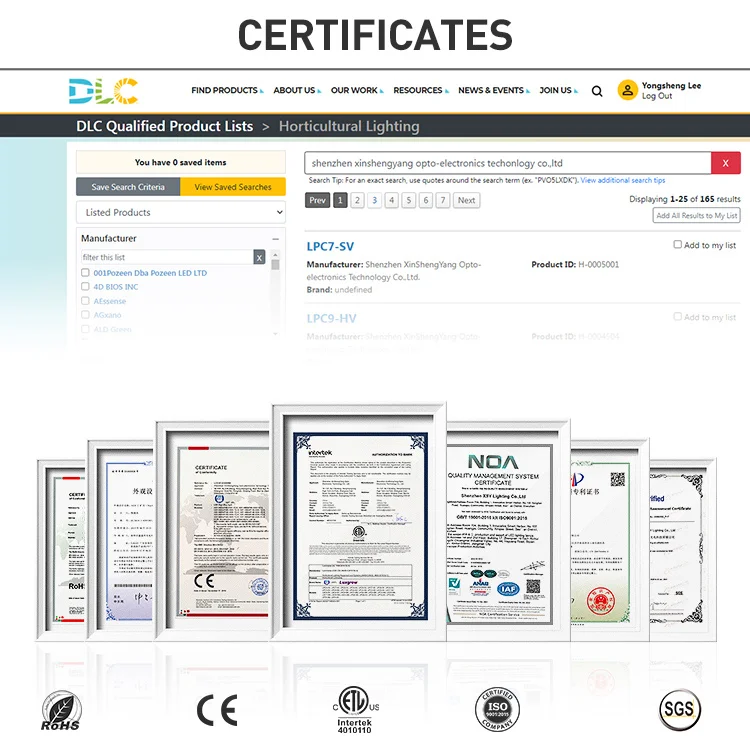This screenshot has width=750, height=749.
Task: Click Save Search Criteria button
Action: tap(128, 187)
